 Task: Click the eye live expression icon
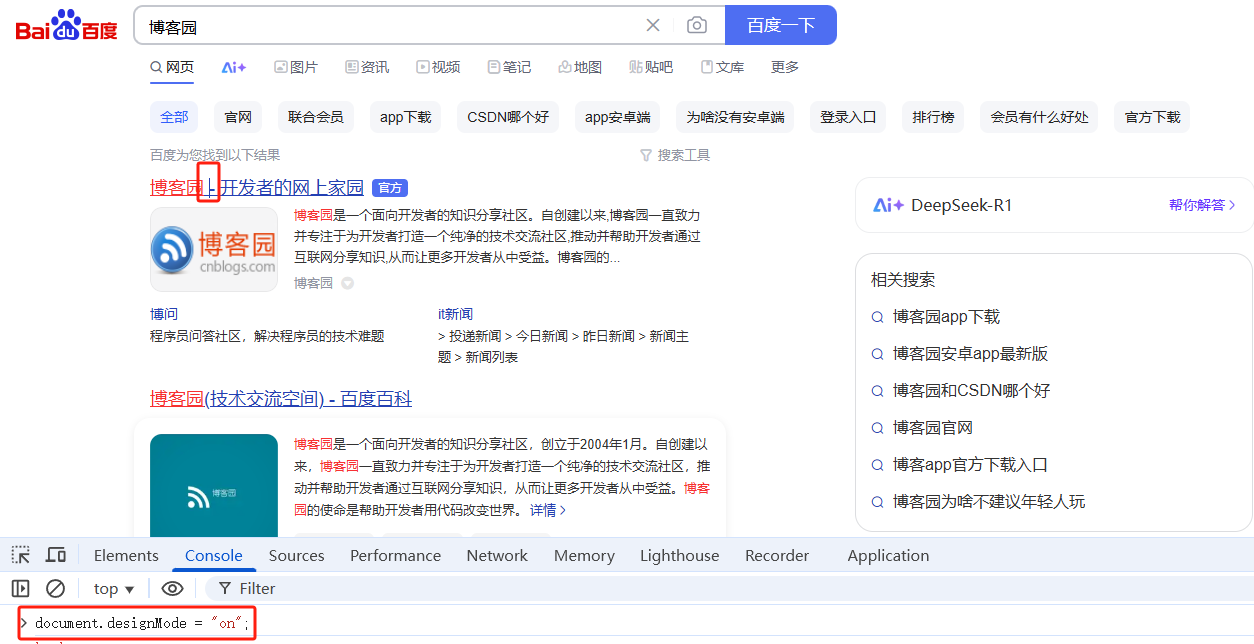(x=172, y=588)
